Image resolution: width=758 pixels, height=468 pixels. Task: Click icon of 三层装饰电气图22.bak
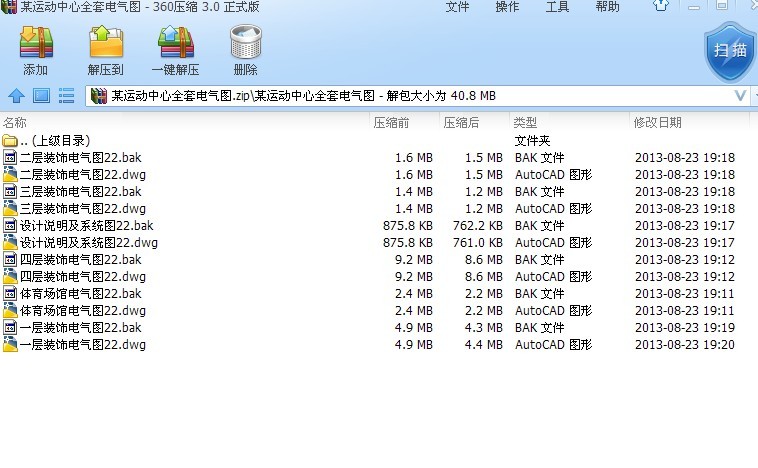[10, 191]
